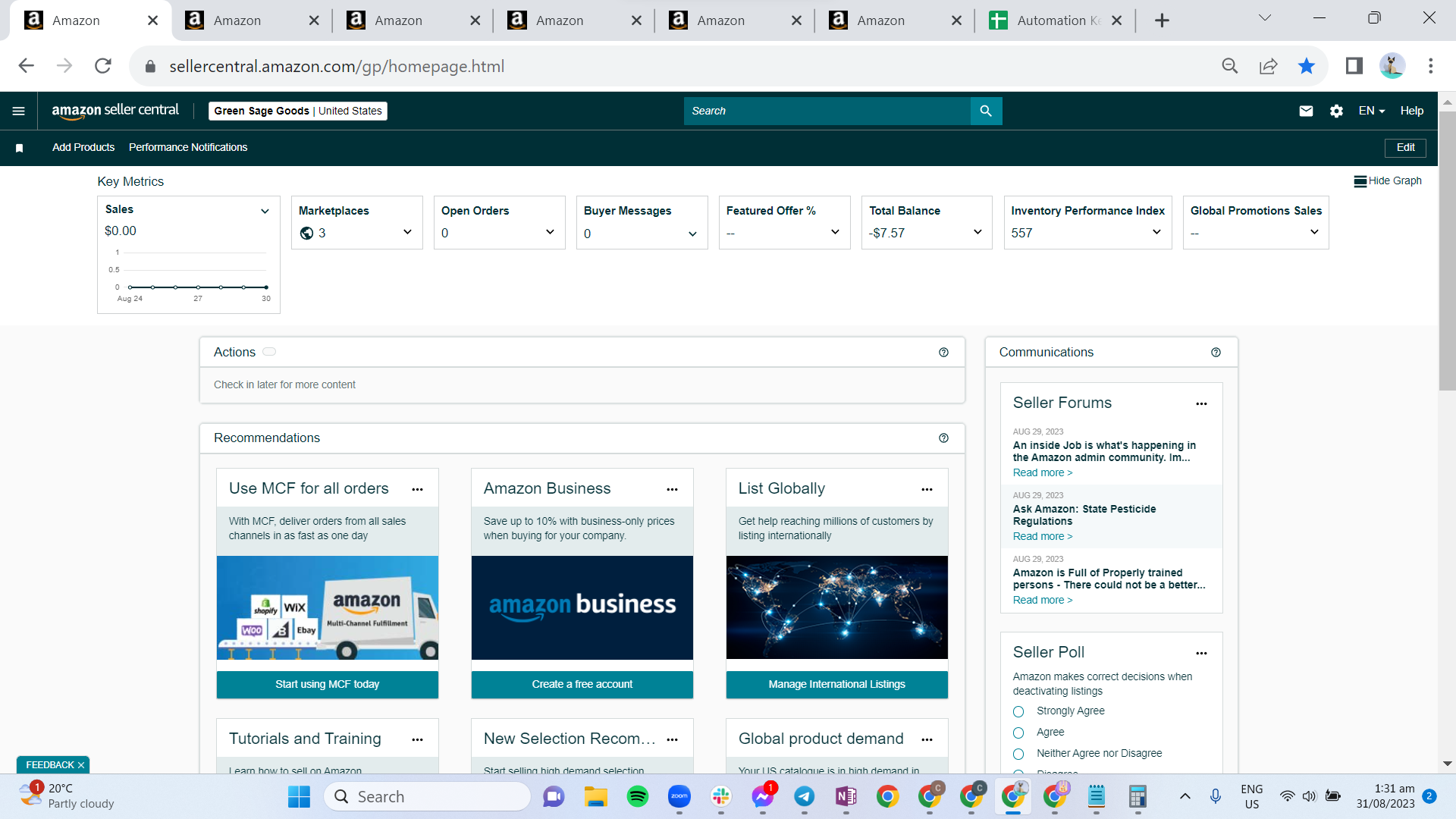Click the search magnifier button
Screen dimensions: 1456x819
point(986,111)
